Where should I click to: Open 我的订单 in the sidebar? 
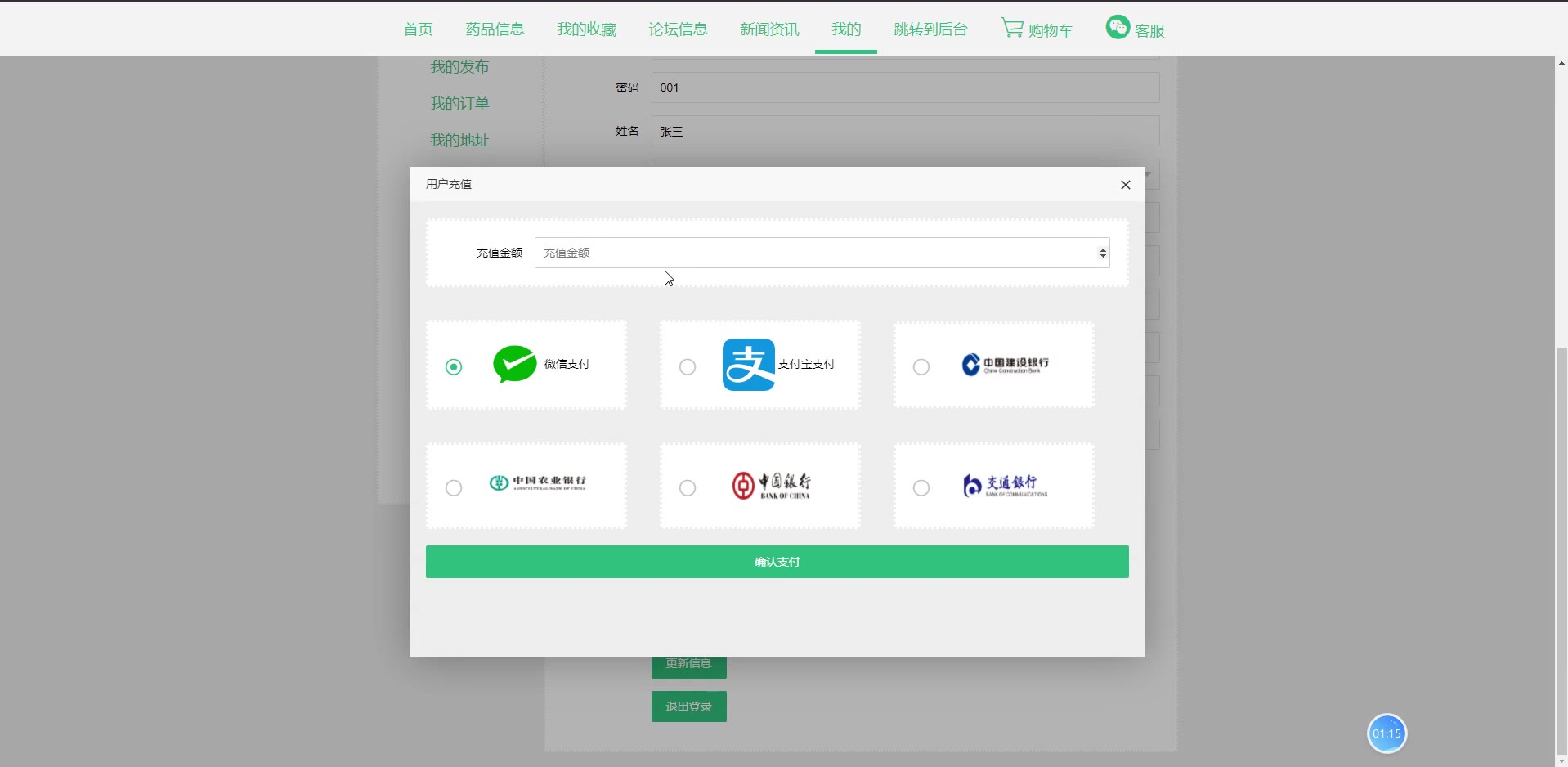459,103
